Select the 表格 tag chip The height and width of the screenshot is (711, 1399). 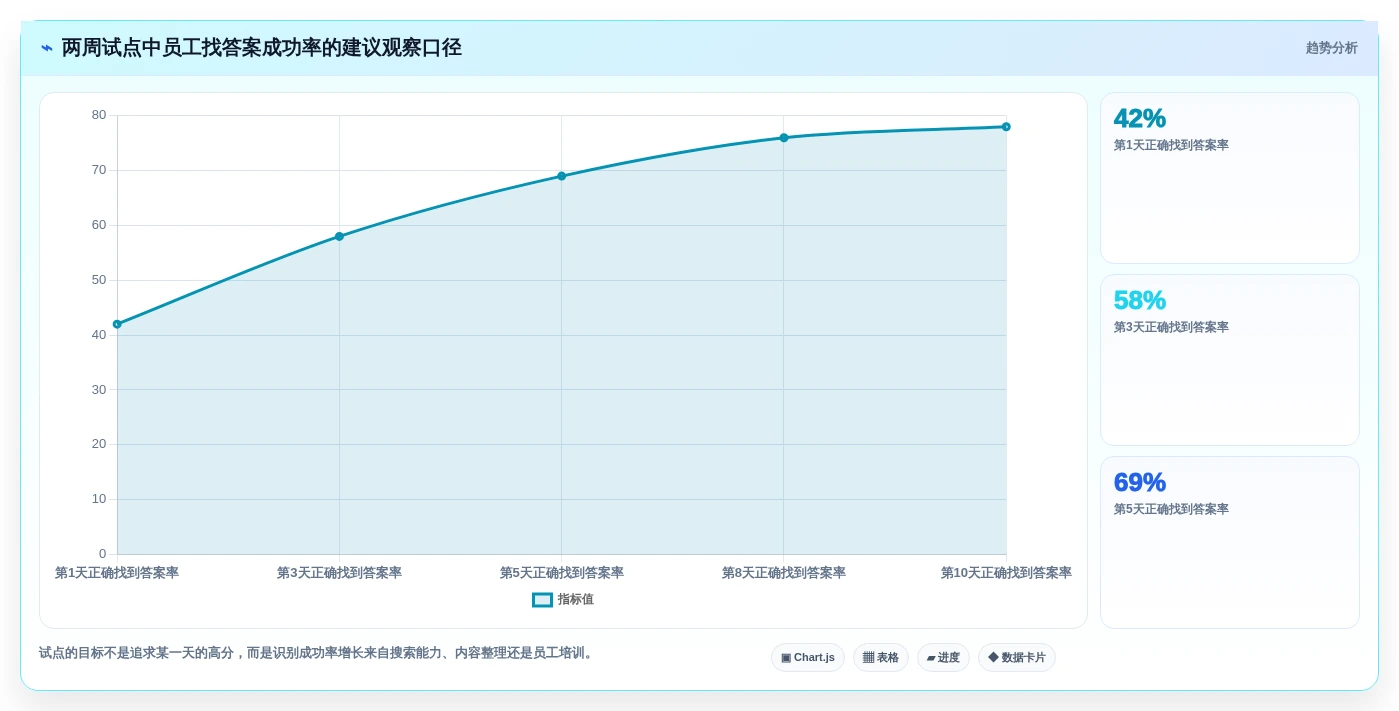881,658
